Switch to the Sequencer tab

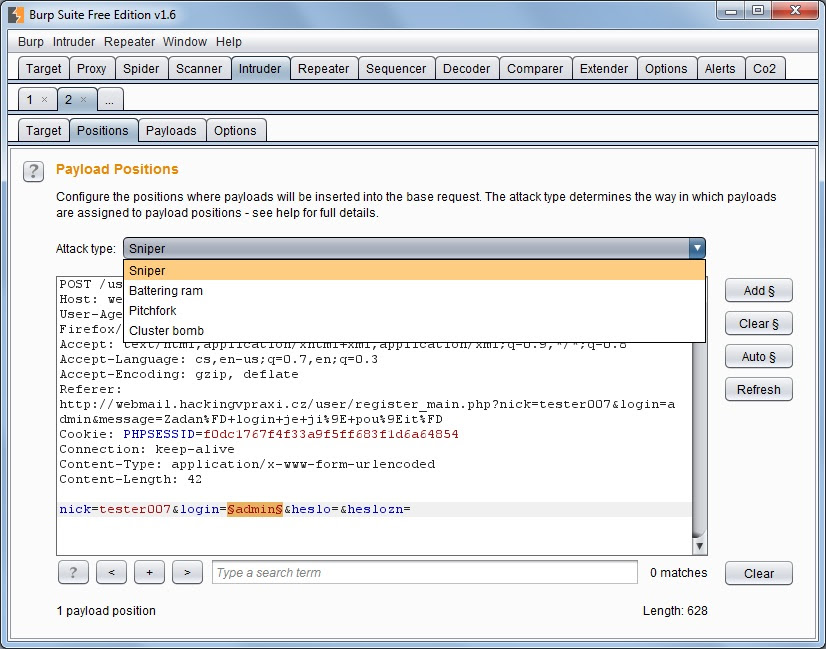(396, 68)
